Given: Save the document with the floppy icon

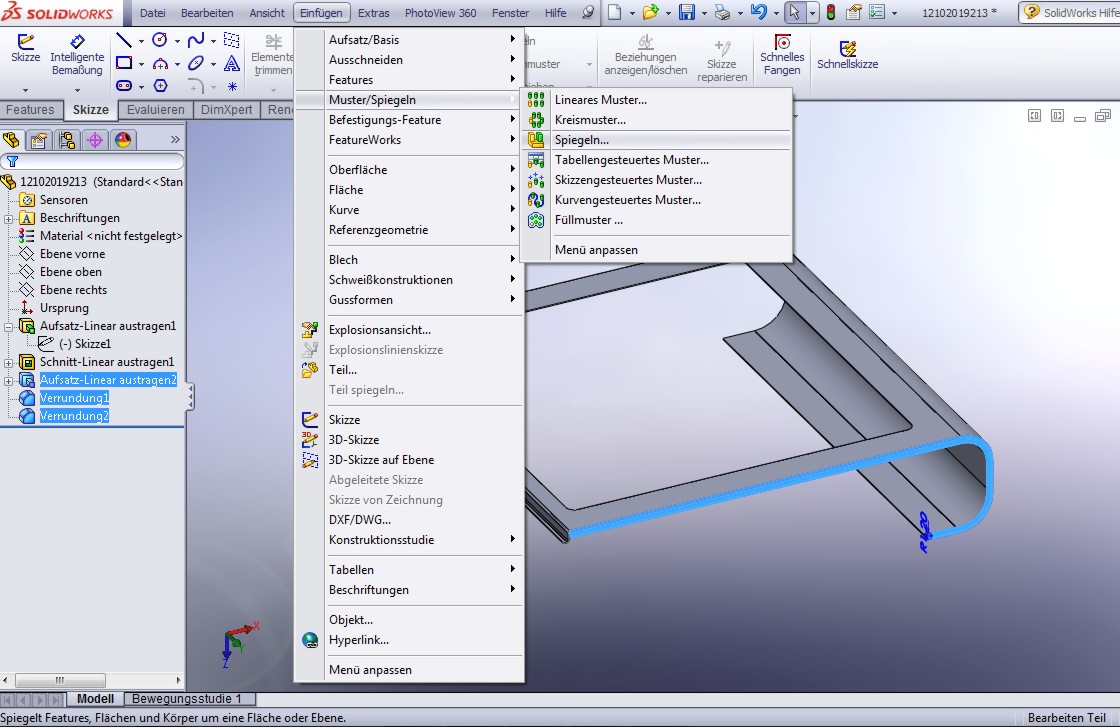Looking at the screenshot, I should (x=686, y=12).
